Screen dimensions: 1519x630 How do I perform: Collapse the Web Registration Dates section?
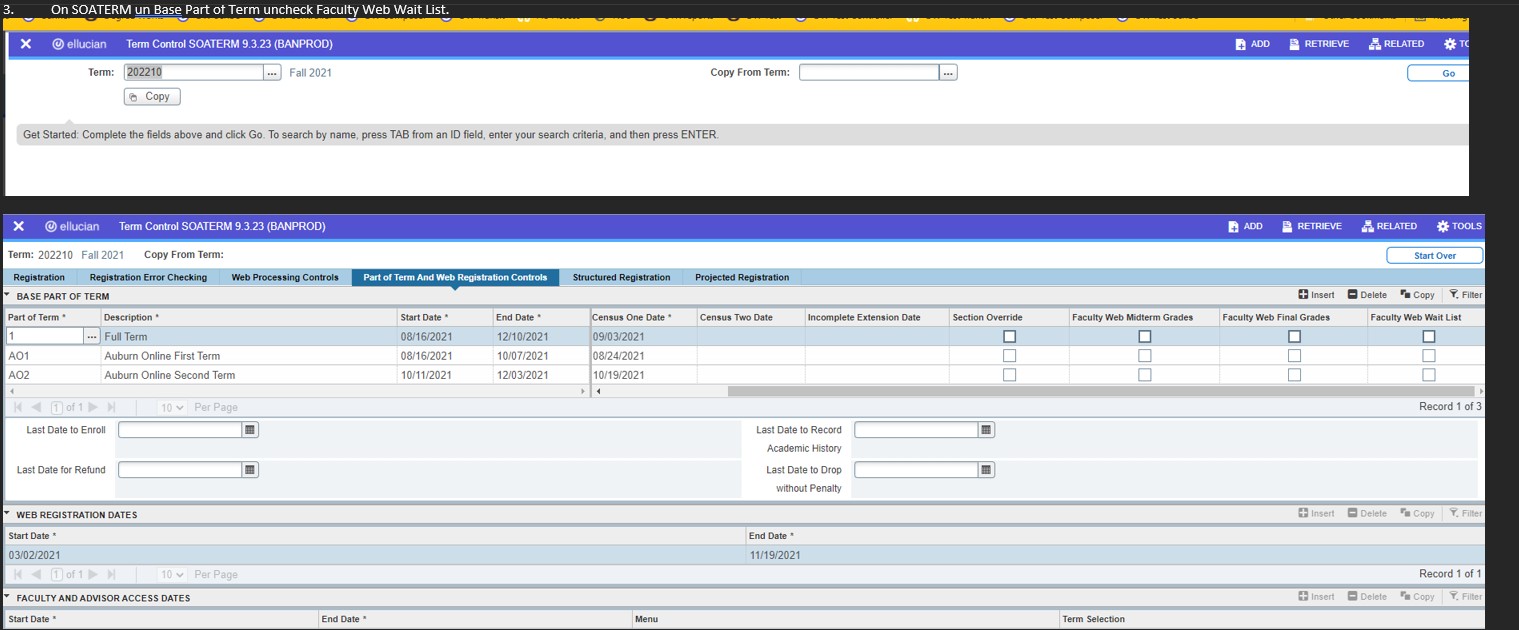[x=9, y=514]
